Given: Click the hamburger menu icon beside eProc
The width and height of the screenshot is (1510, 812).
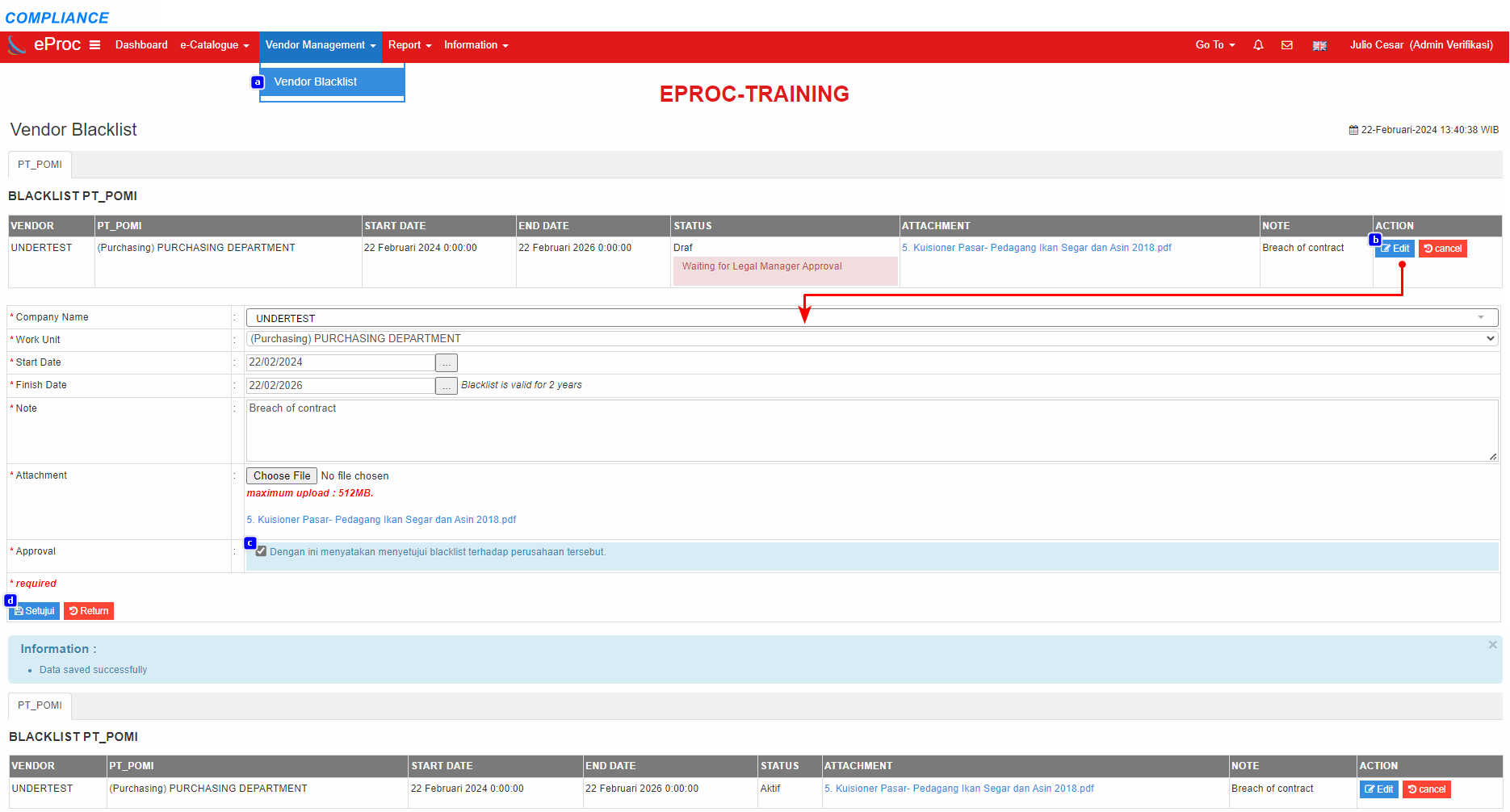Looking at the screenshot, I should (x=94, y=45).
